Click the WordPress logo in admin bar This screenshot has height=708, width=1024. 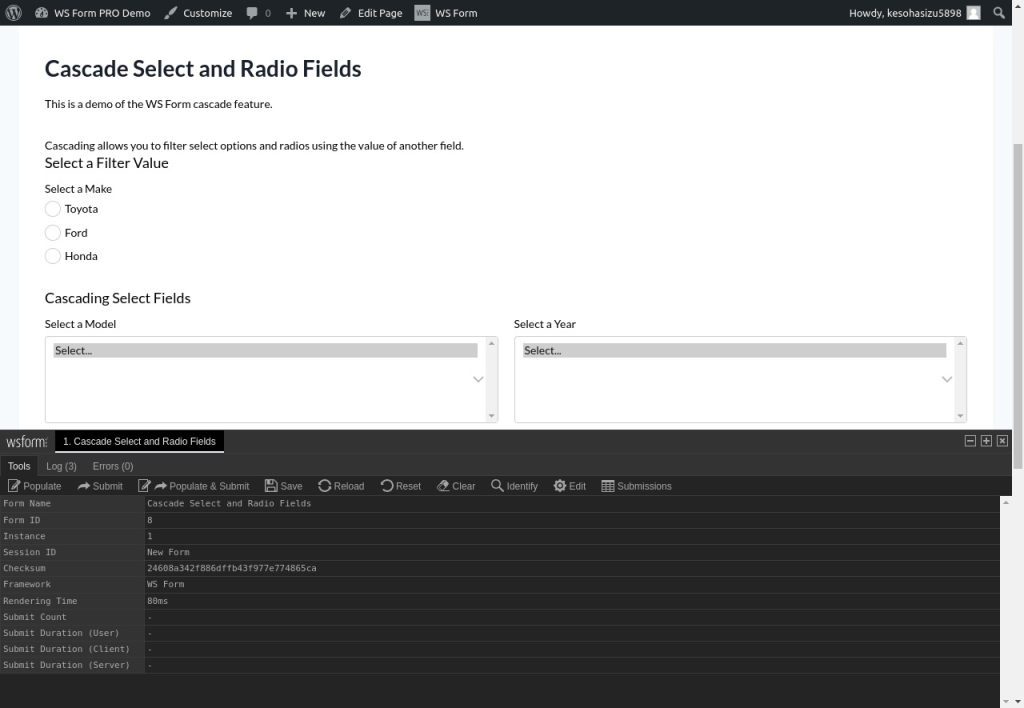coord(13,13)
